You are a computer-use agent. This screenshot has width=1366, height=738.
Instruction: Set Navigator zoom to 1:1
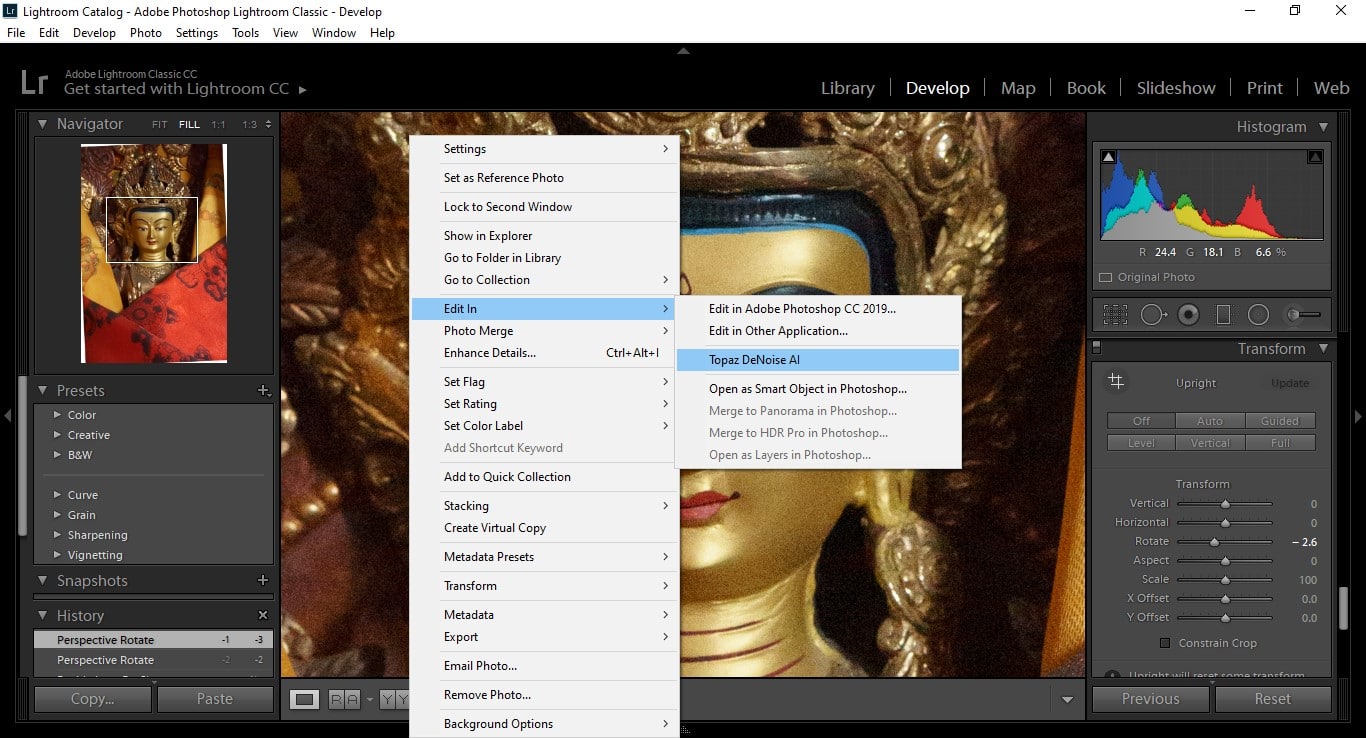(218, 125)
